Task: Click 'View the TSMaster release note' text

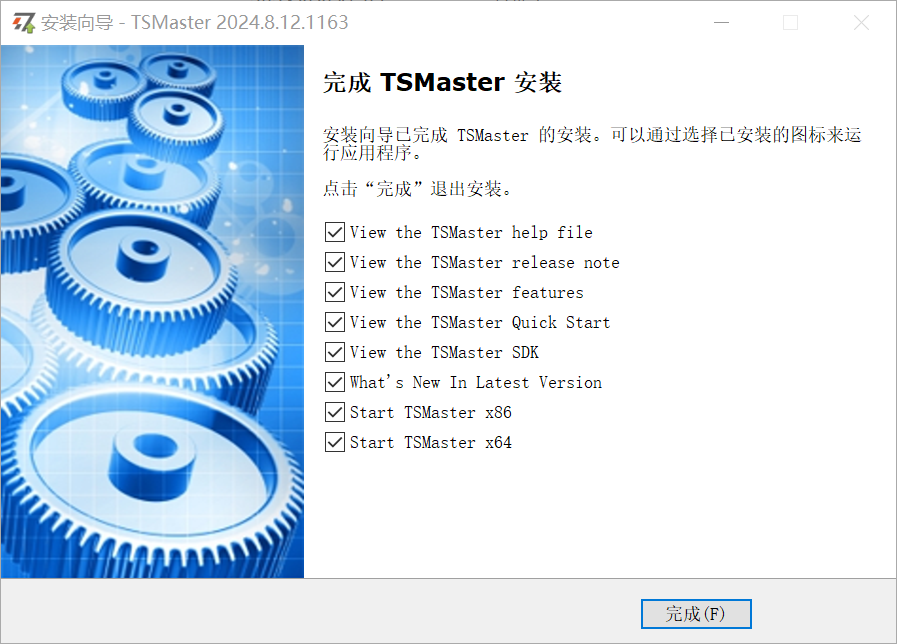Action: point(485,262)
